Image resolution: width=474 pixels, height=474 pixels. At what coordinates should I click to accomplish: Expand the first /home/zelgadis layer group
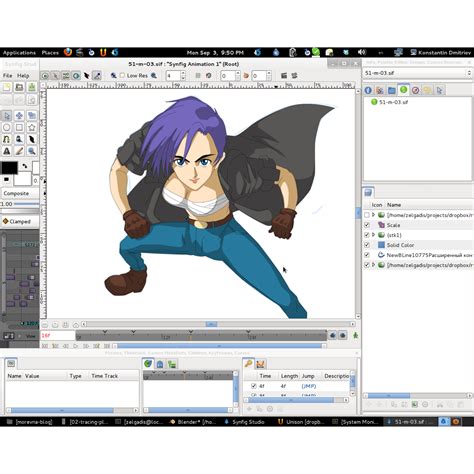tap(374, 215)
